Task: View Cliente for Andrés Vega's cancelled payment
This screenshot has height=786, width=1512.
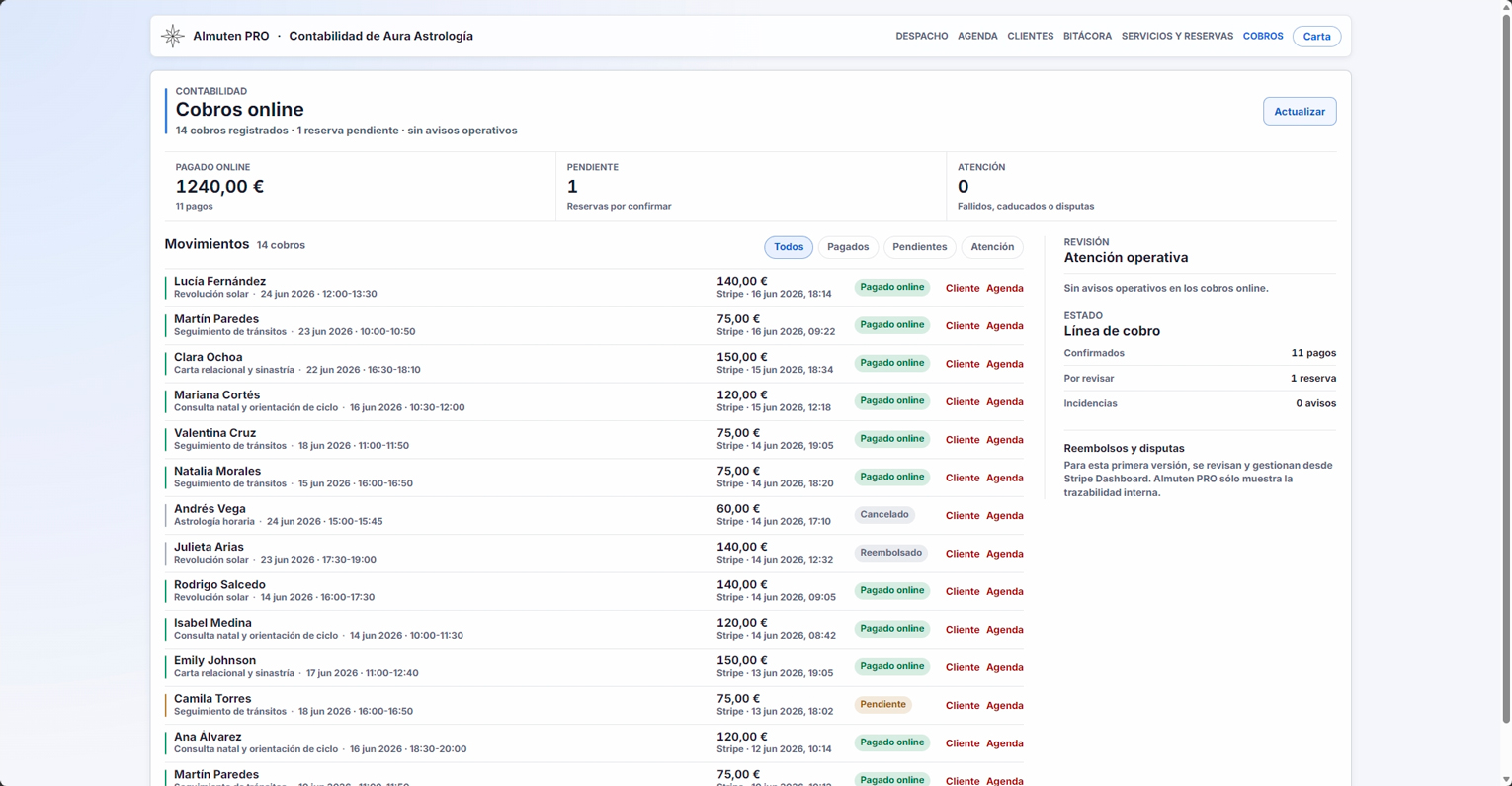Action: tap(962, 516)
